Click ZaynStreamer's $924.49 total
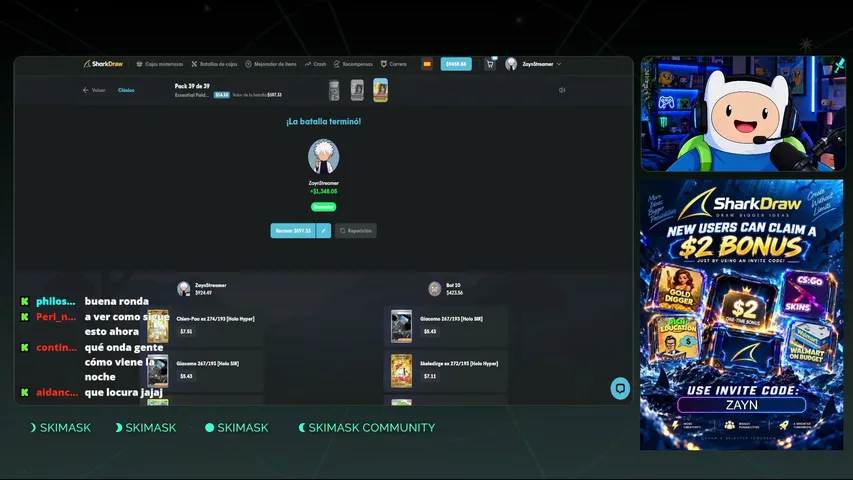Viewport: 853px width, 480px height. coord(203,293)
